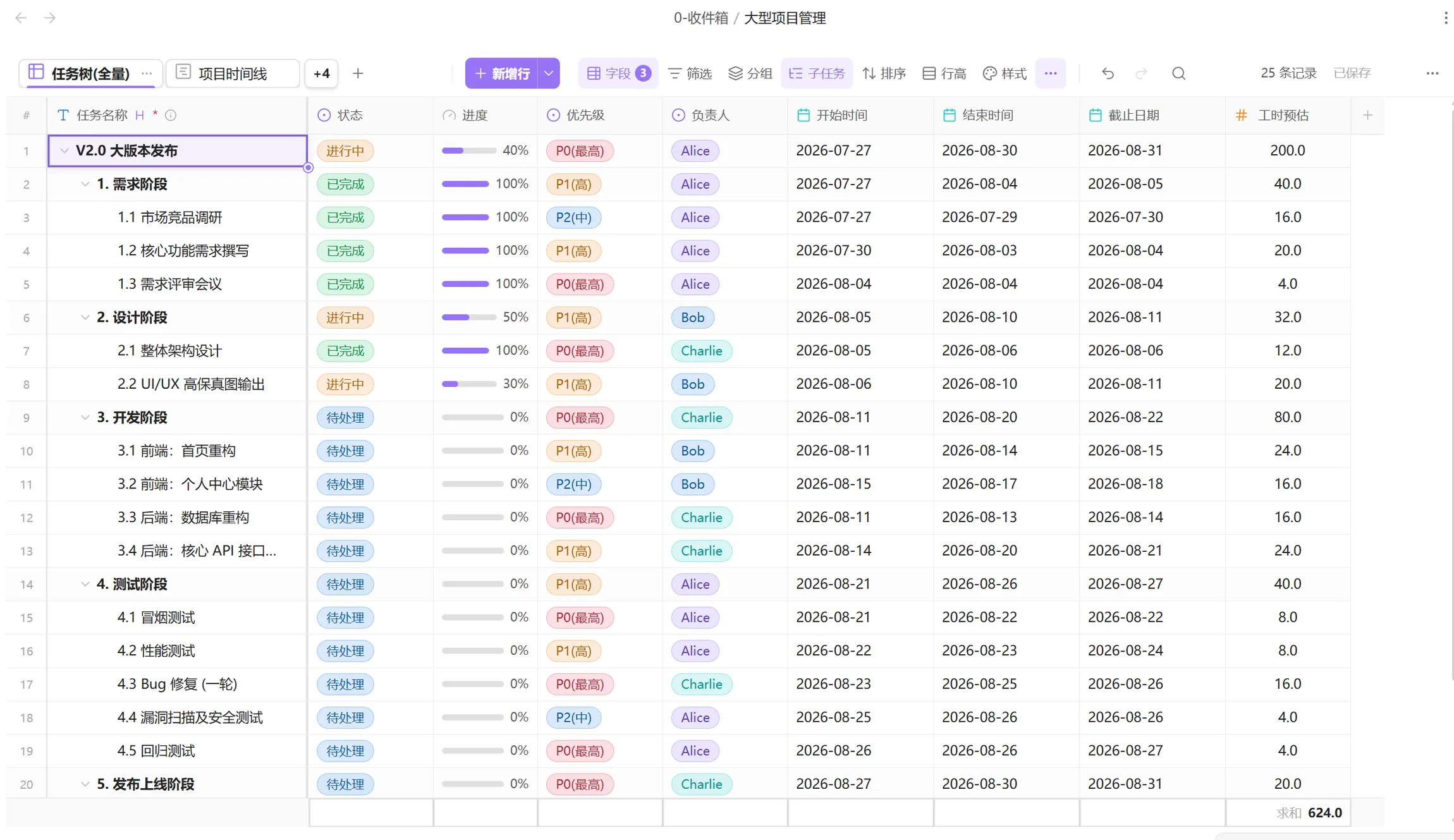
Task: Click 1.3 需求评审会议 task name
Action: [x=169, y=284]
